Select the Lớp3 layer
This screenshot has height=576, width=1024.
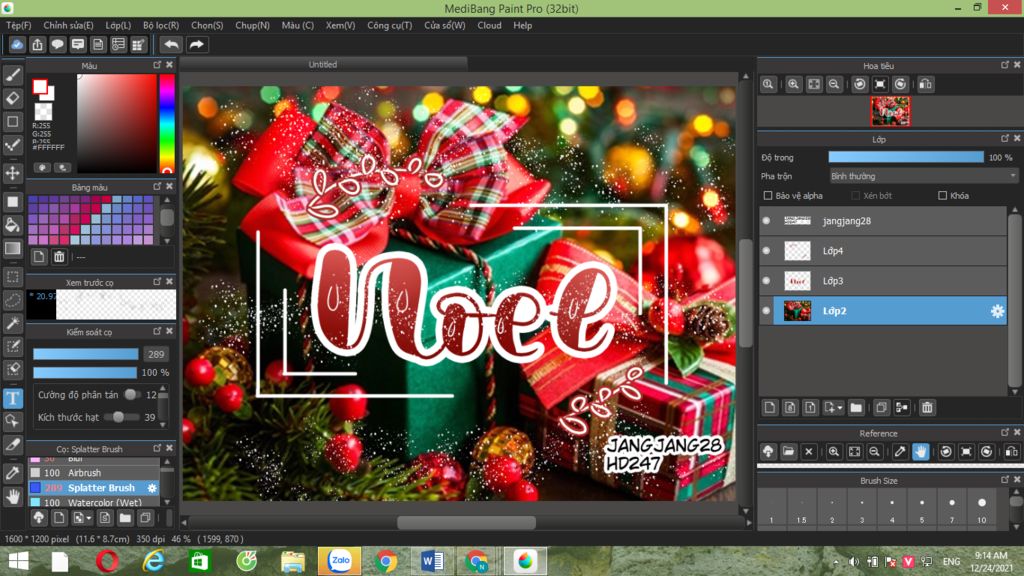pyautogui.click(x=883, y=281)
